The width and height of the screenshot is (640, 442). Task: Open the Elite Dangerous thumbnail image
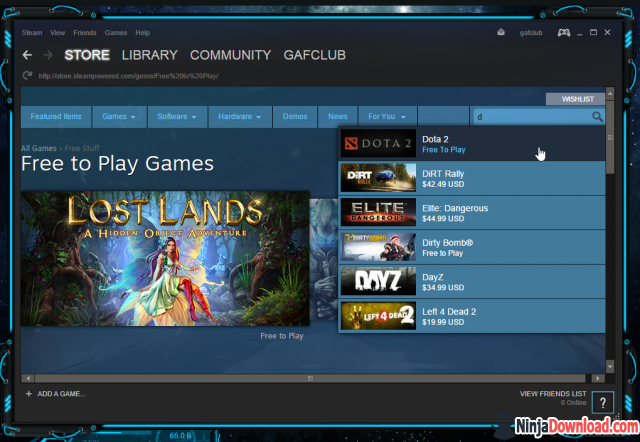click(x=378, y=212)
